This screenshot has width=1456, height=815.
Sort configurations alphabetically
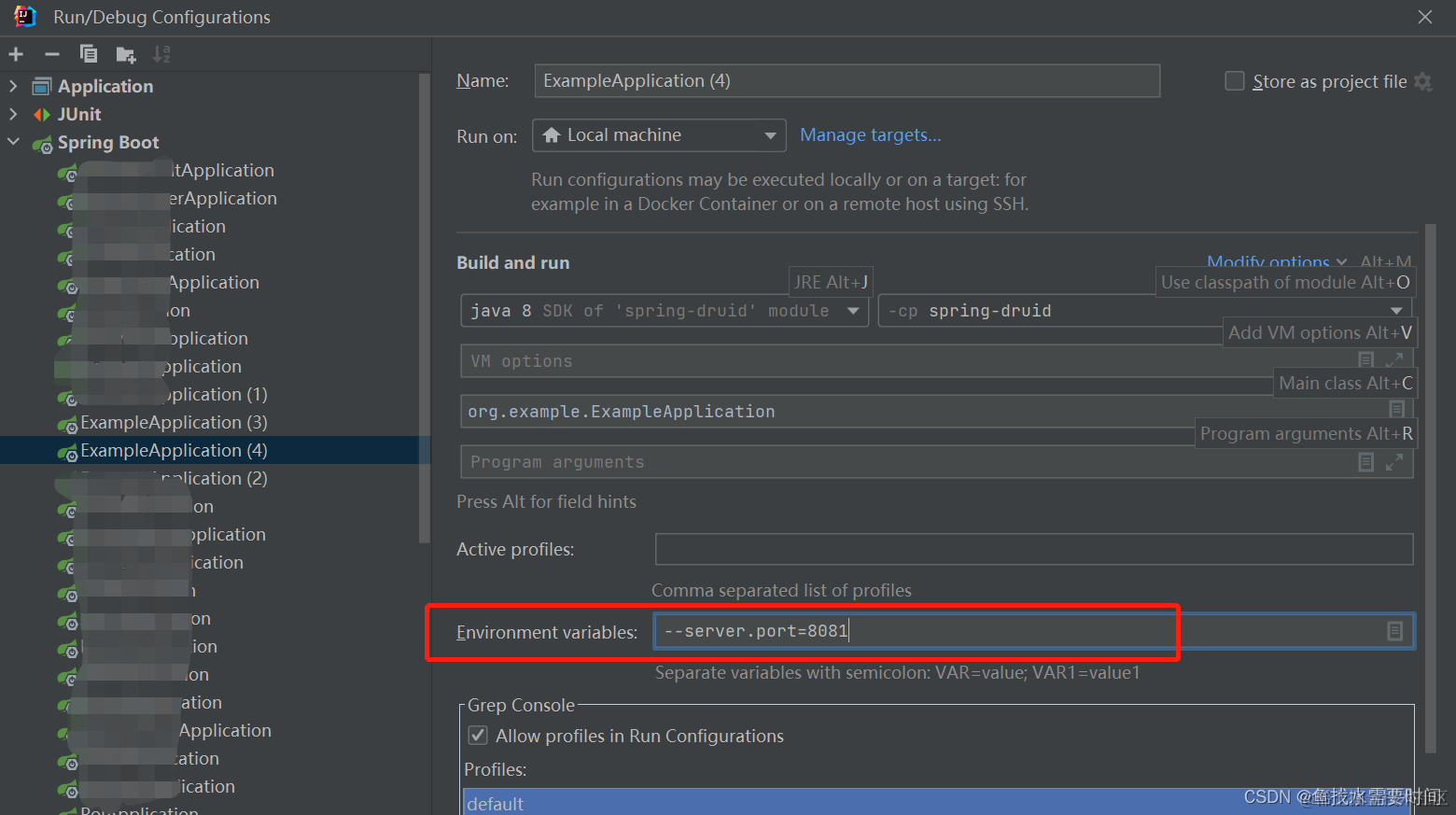click(161, 54)
